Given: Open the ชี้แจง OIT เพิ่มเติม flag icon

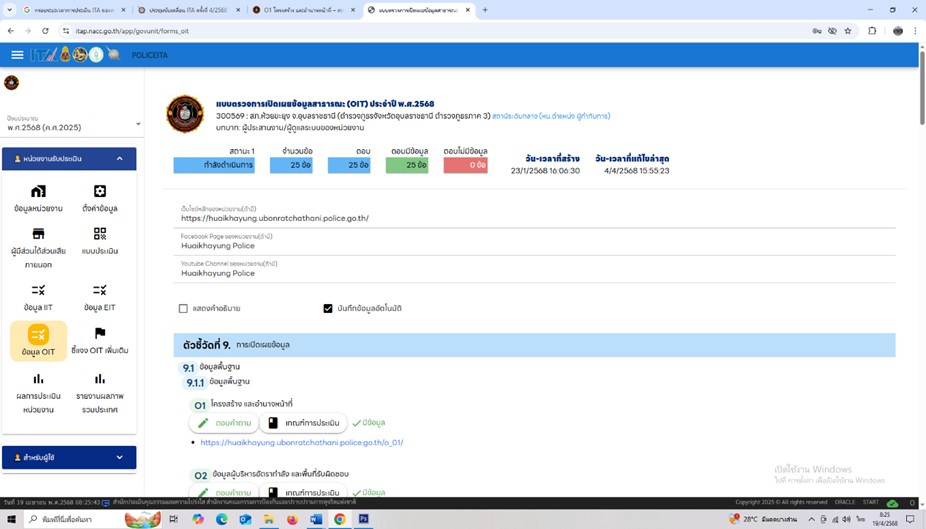Looking at the screenshot, I should click(100, 334).
